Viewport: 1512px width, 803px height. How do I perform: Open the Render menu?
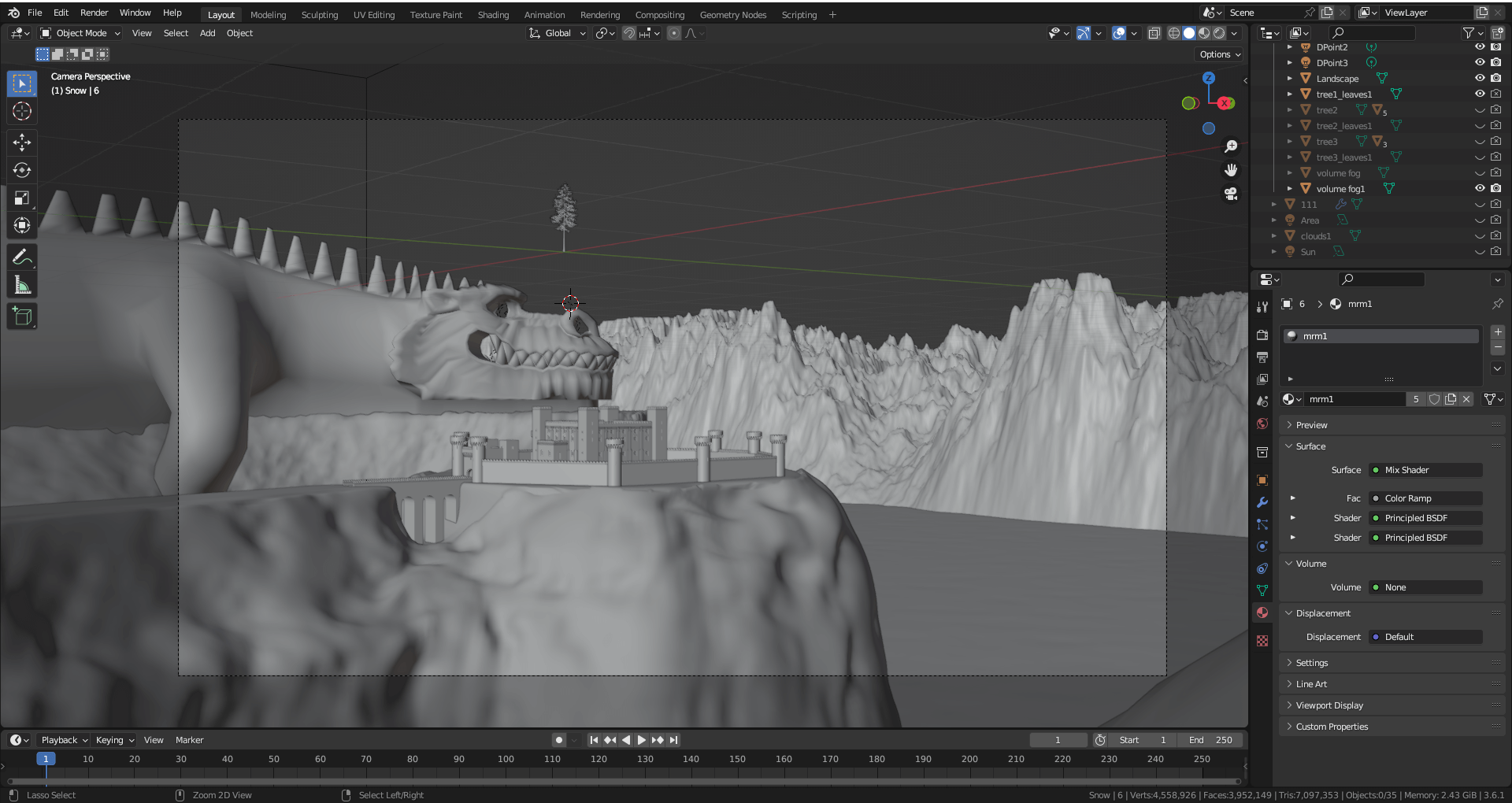(94, 13)
